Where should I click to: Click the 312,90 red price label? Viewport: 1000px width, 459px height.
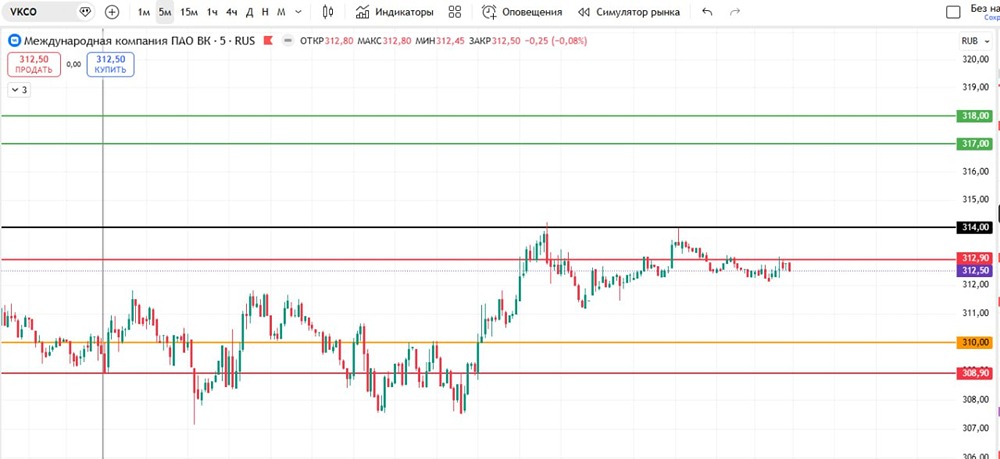[x=976, y=258]
